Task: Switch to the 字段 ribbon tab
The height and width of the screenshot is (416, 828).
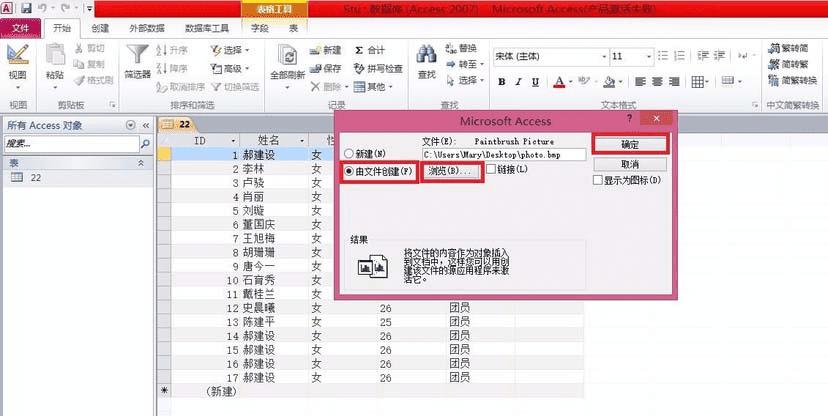Action: (x=259, y=29)
